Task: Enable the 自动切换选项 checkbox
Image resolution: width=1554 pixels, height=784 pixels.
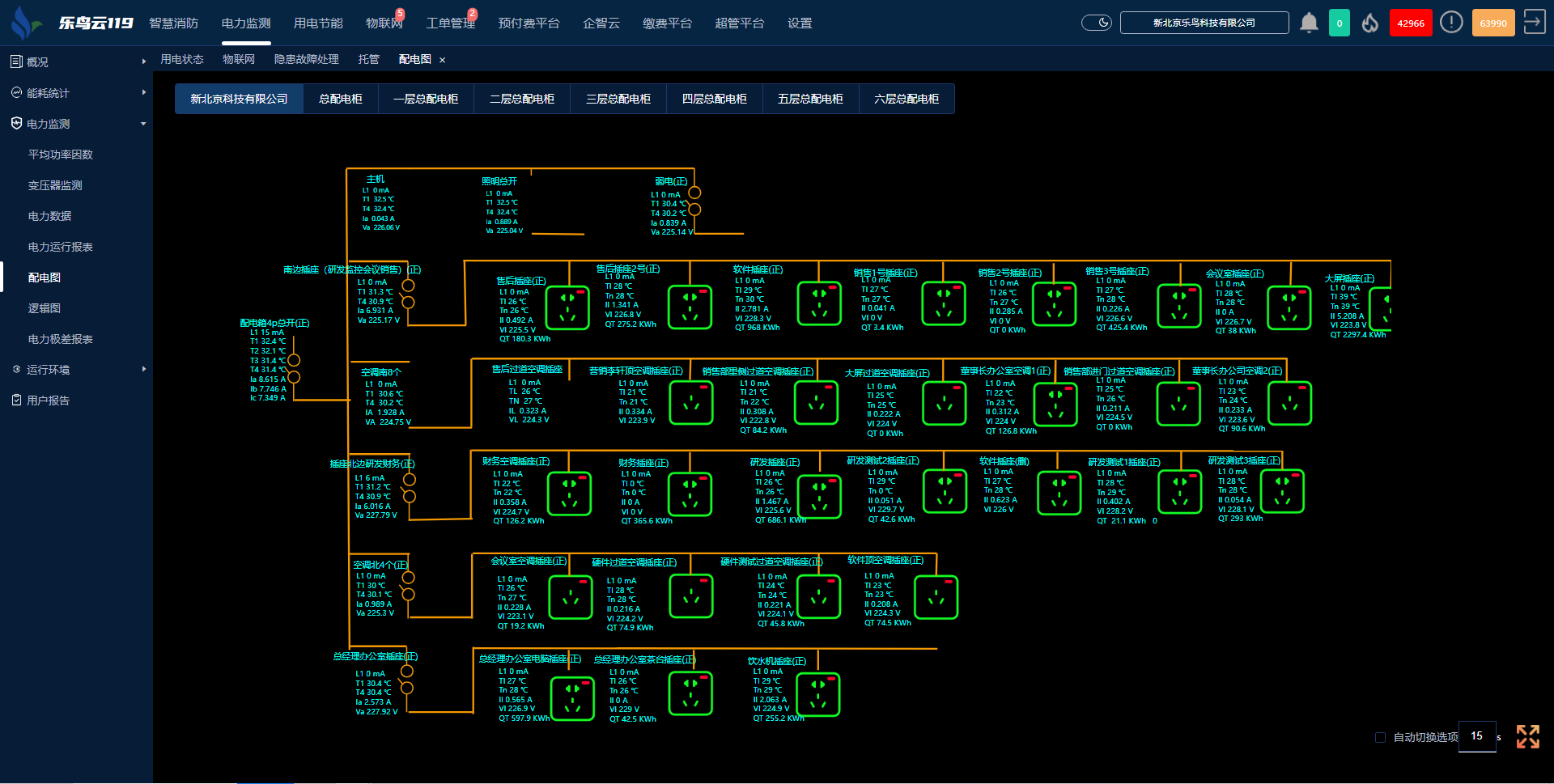Action: [1380, 737]
